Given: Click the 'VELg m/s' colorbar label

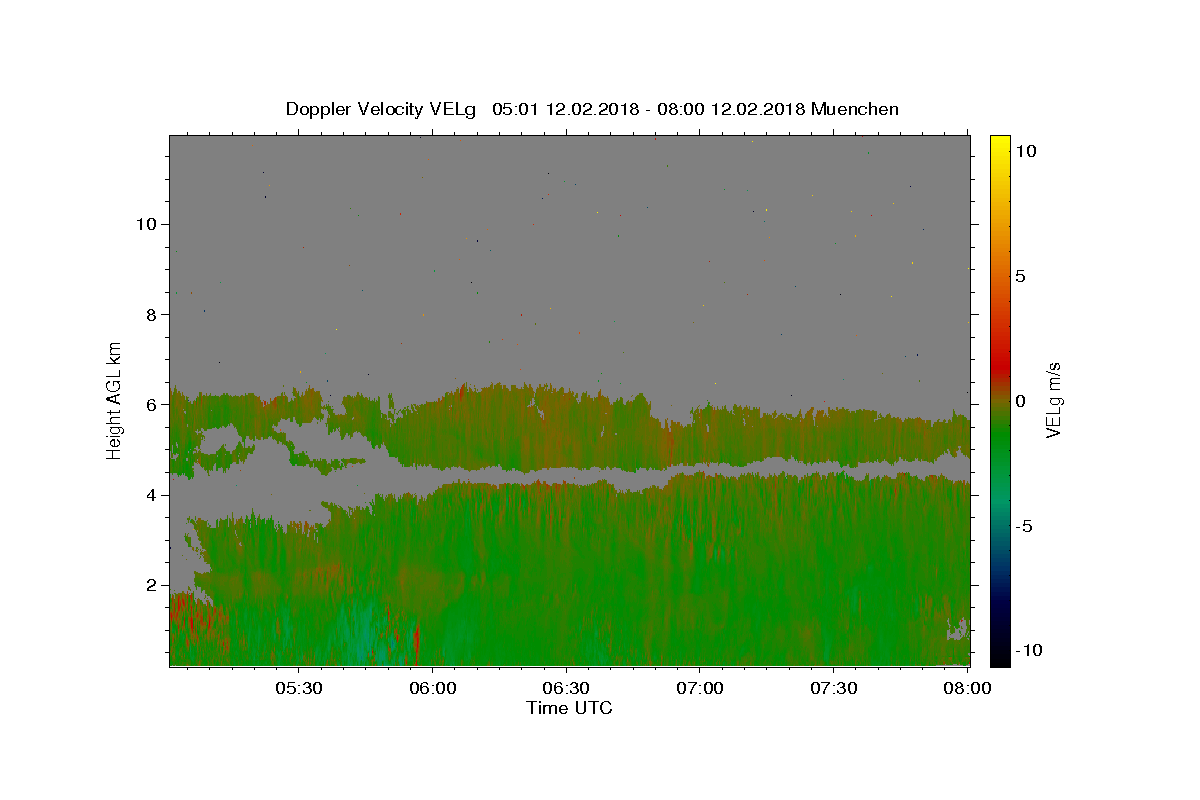Looking at the screenshot, I should [x=1053, y=400].
